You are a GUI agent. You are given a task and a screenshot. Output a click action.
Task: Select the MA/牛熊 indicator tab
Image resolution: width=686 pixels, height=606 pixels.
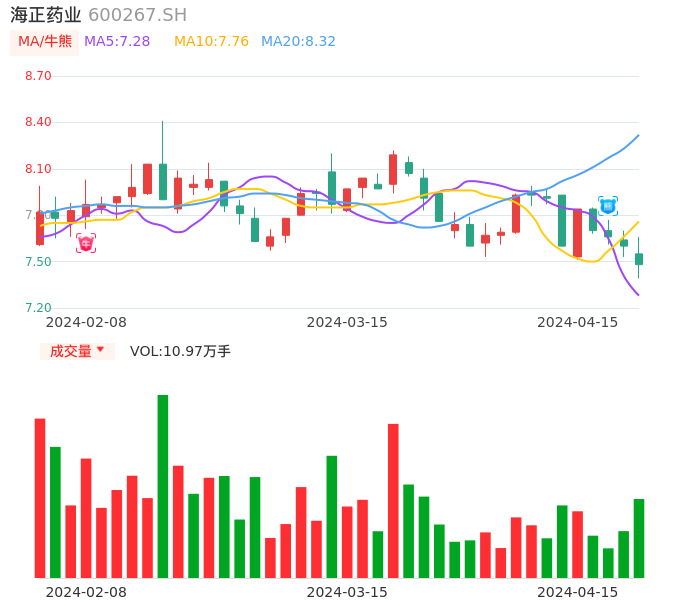[x=45, y=42]
